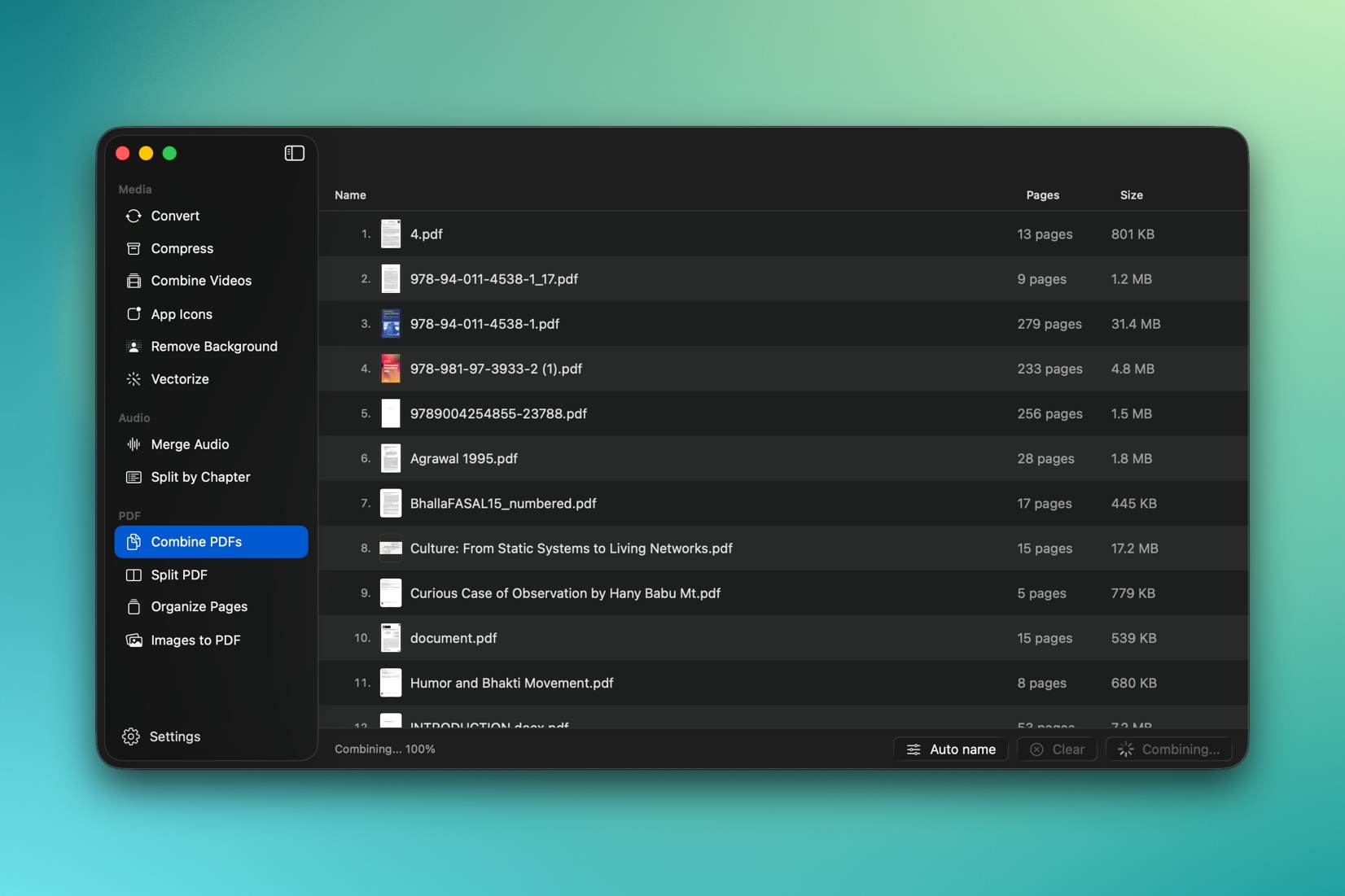Open the Convert tool
1345x896 pixels.
pyautogui.click(x=211, y=216)
